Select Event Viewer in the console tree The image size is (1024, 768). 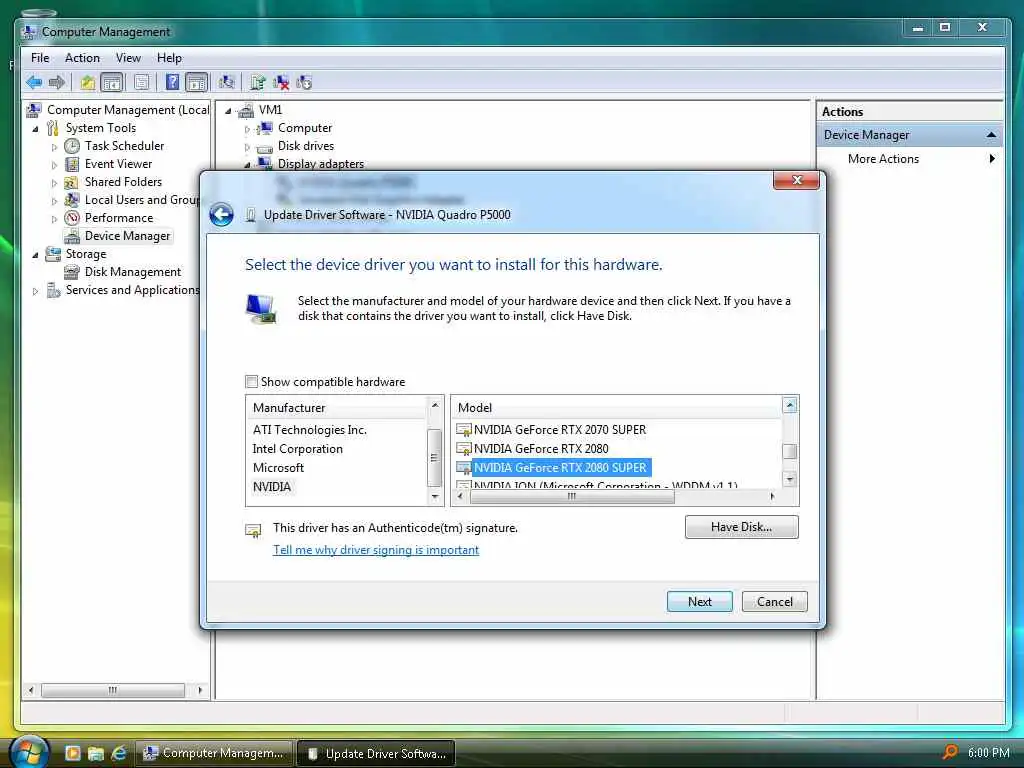click(118, 164)
